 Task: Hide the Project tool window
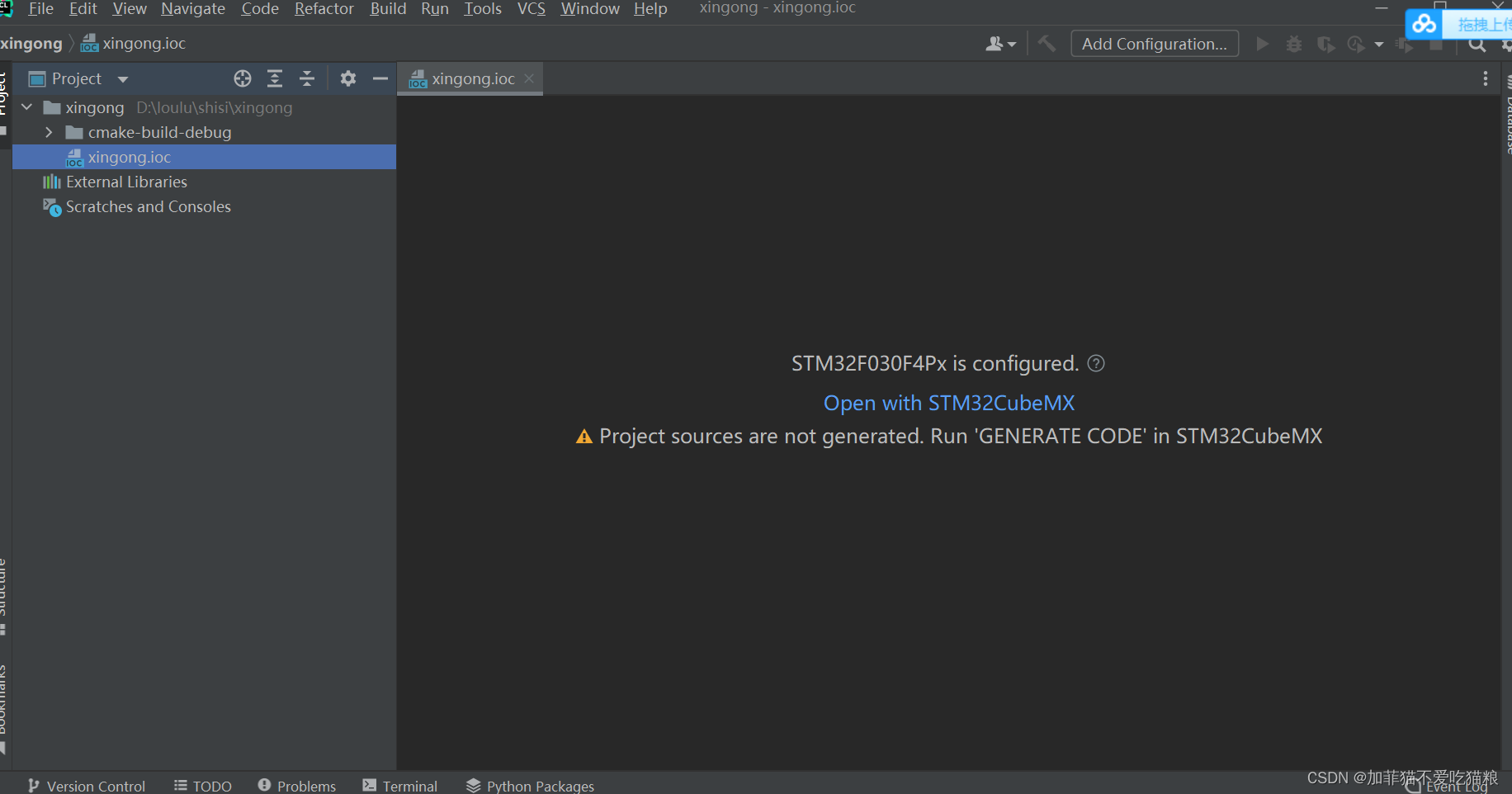(x=380, y=78)
